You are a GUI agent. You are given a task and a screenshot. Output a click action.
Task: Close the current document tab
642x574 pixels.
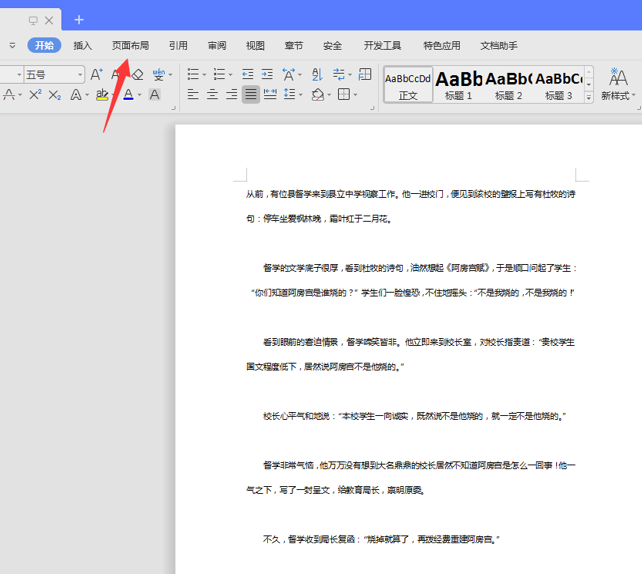pyautogui.click(x=49, y=20)
